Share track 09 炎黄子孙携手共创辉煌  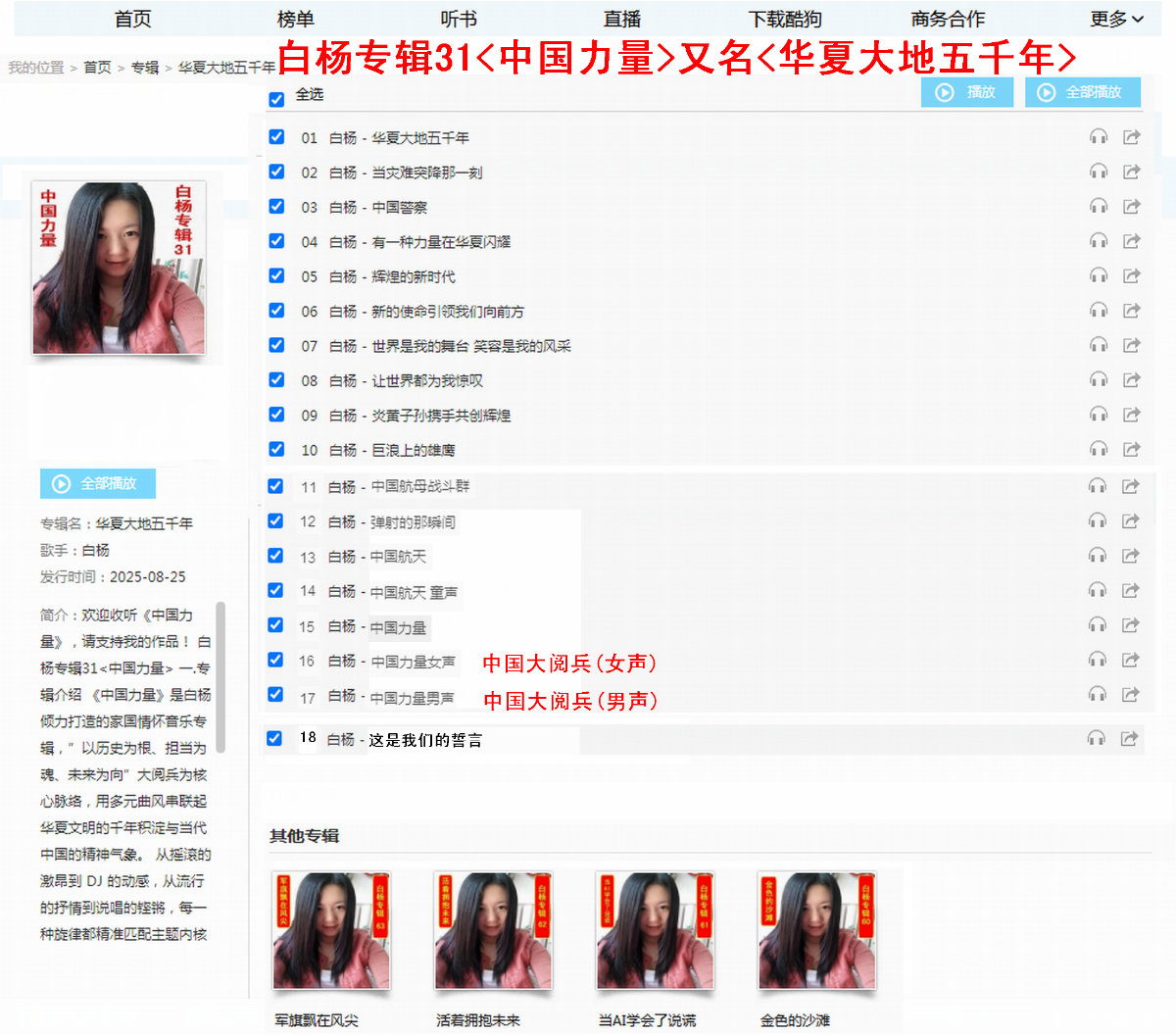click(x=1132, y=415)
